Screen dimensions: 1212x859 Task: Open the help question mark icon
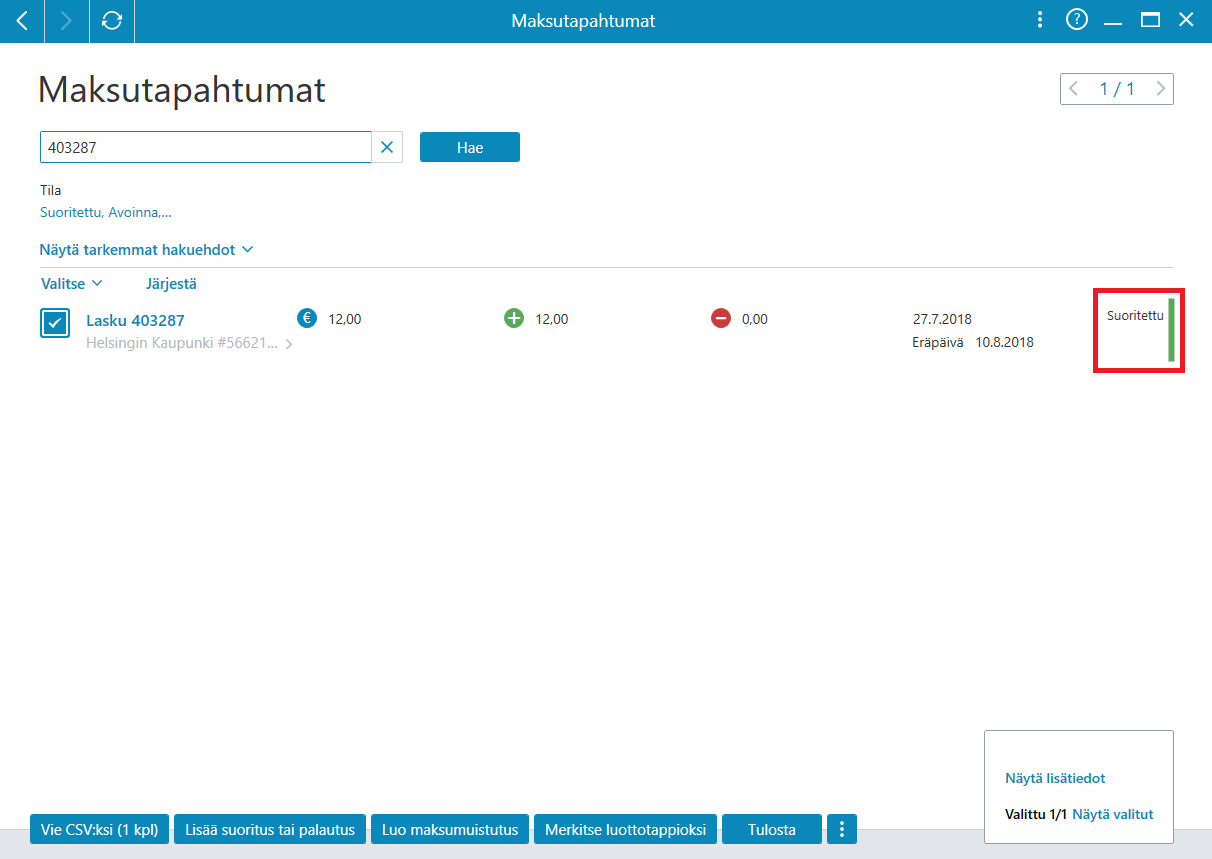click(1077, 19)
